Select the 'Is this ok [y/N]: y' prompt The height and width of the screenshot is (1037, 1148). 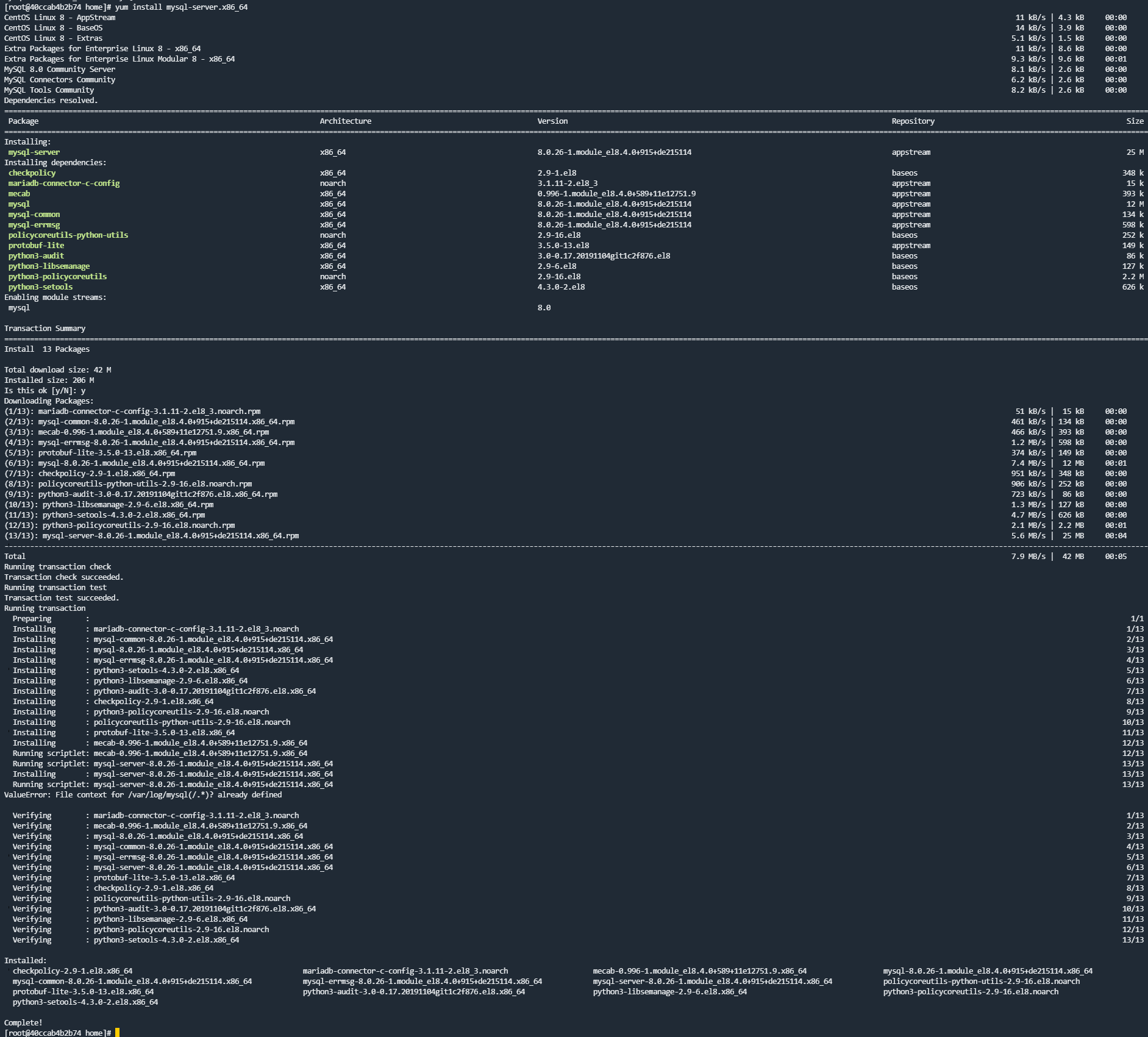(45, 391)
